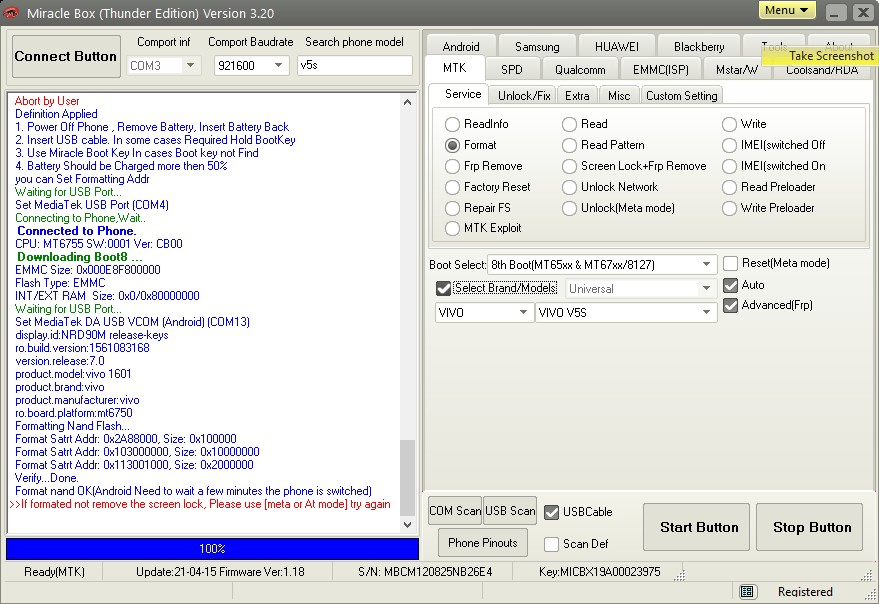Click the 'Registered' status bar text
Viewport: 879px width, 604px height.
click(x=805, y=592)
